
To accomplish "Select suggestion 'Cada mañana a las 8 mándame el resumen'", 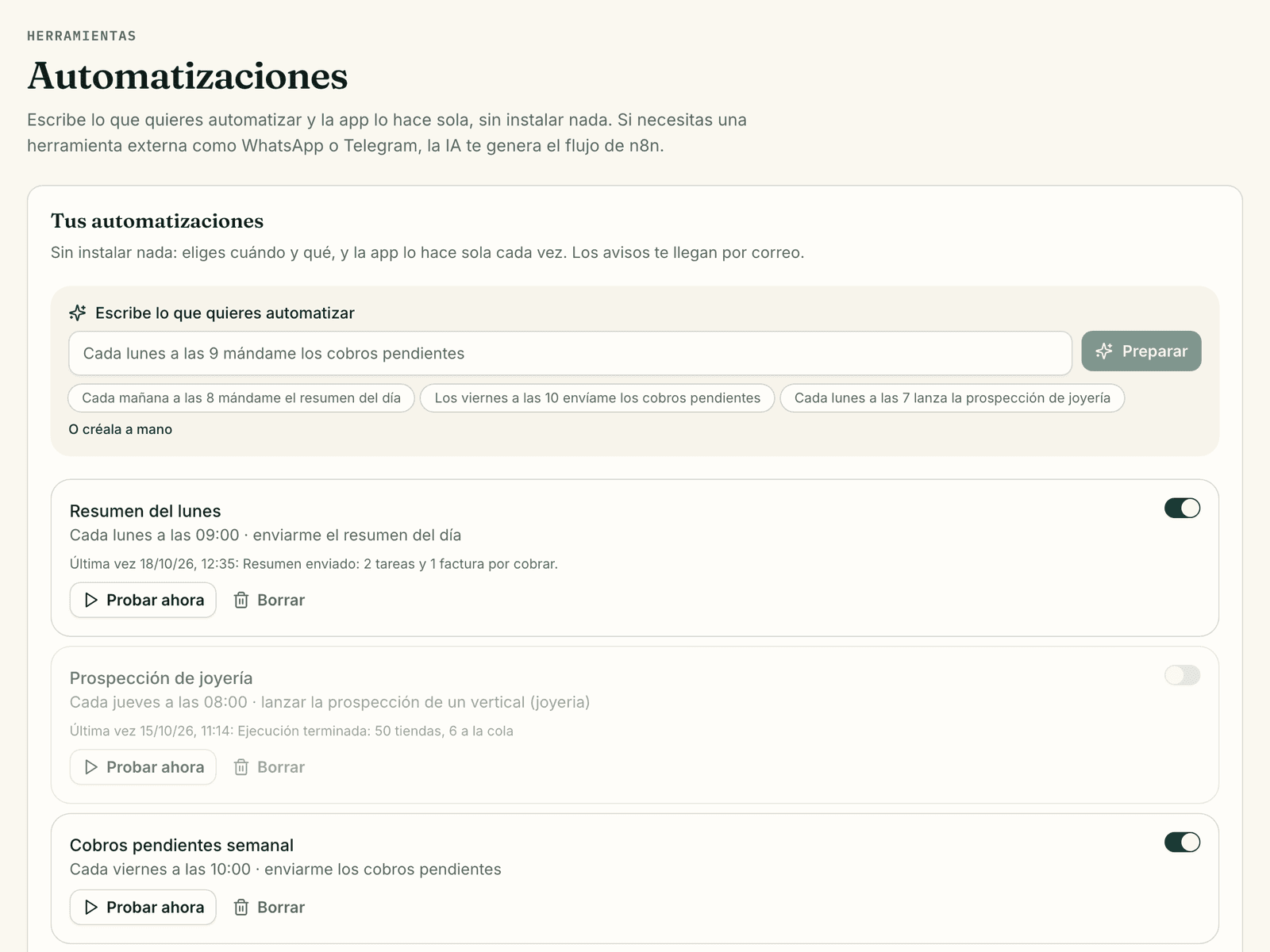I will pos(241,397).
